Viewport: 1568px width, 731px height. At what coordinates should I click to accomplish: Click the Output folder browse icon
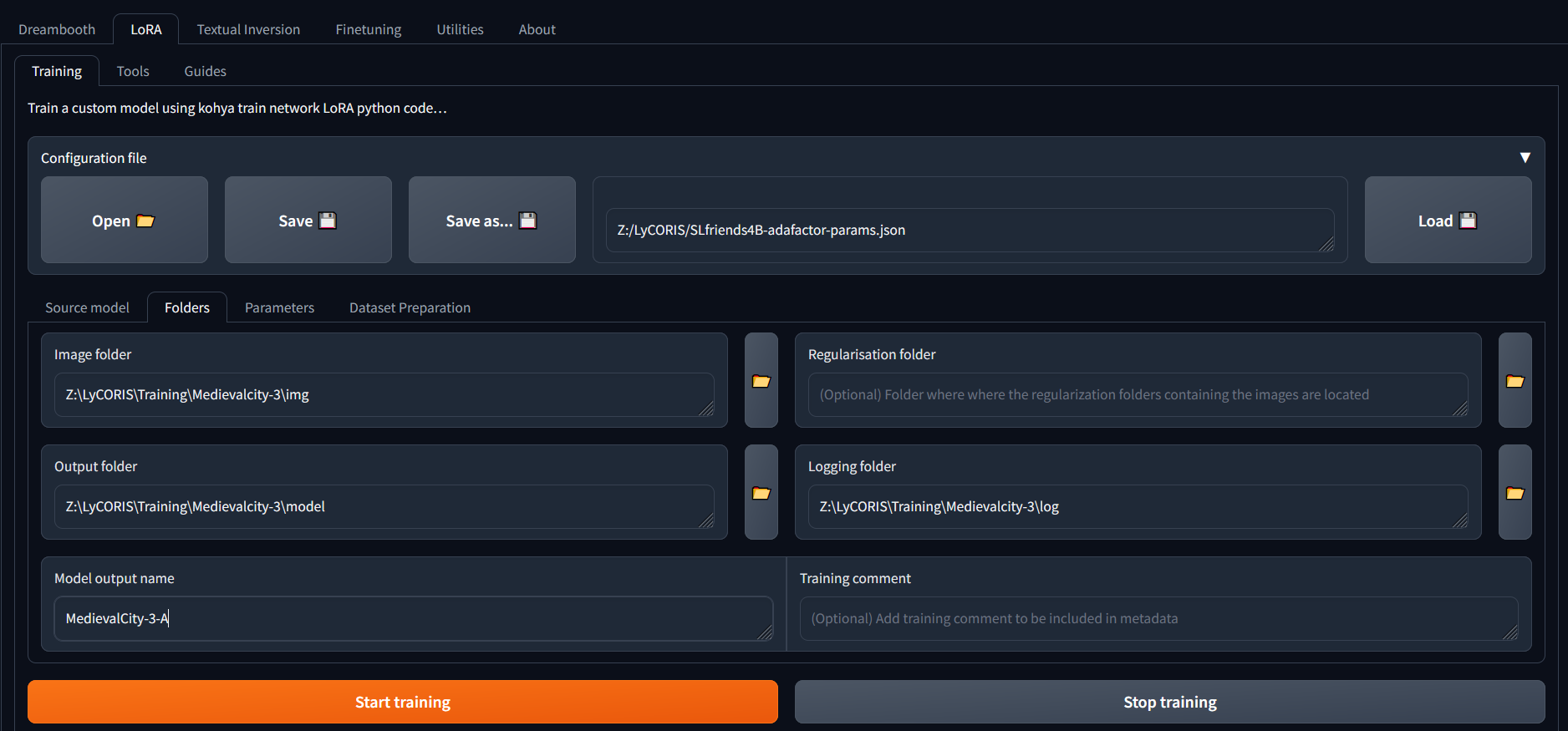[x=761, y=493]
